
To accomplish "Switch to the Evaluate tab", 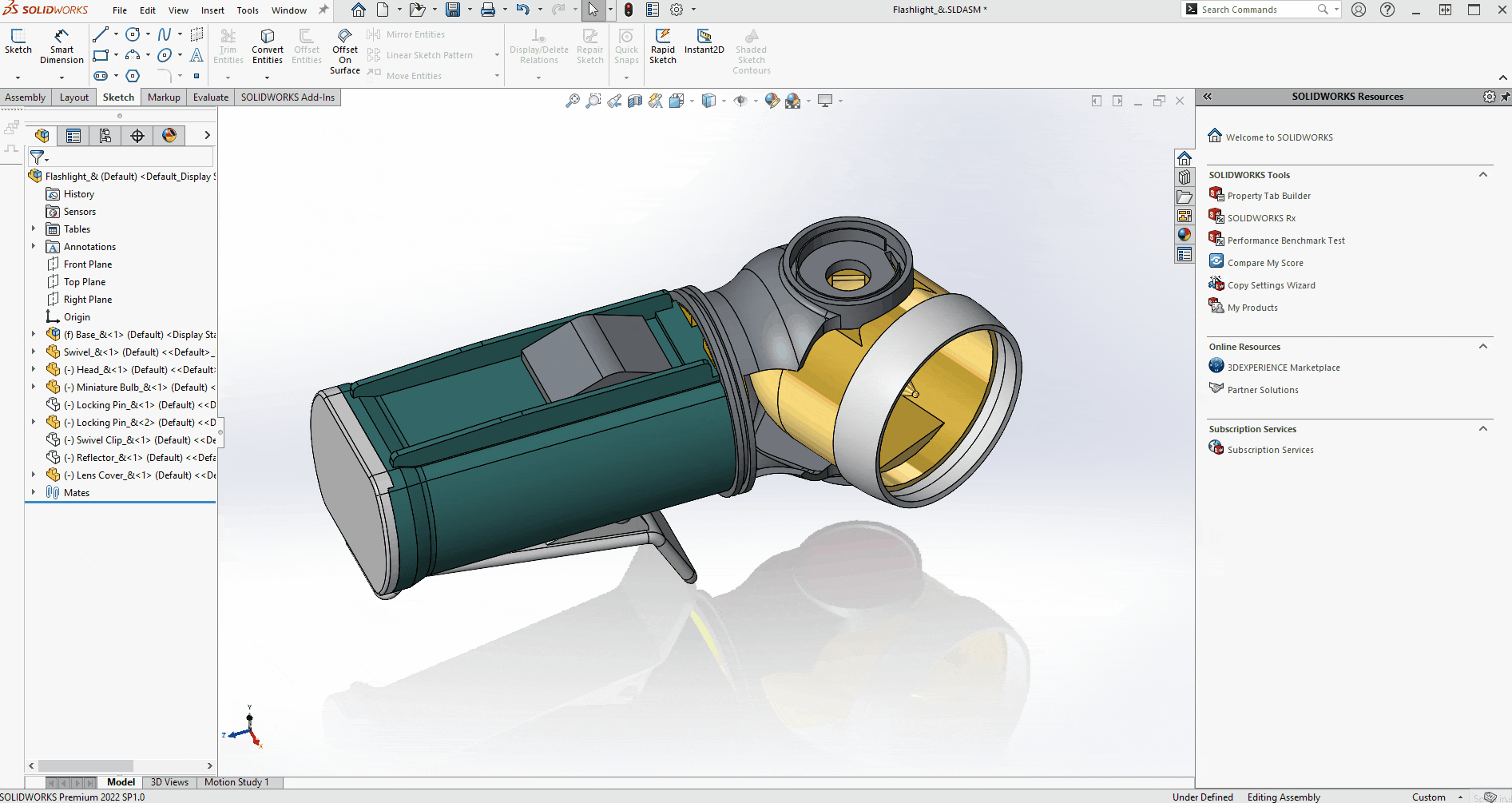I will (x=211, y=97).
